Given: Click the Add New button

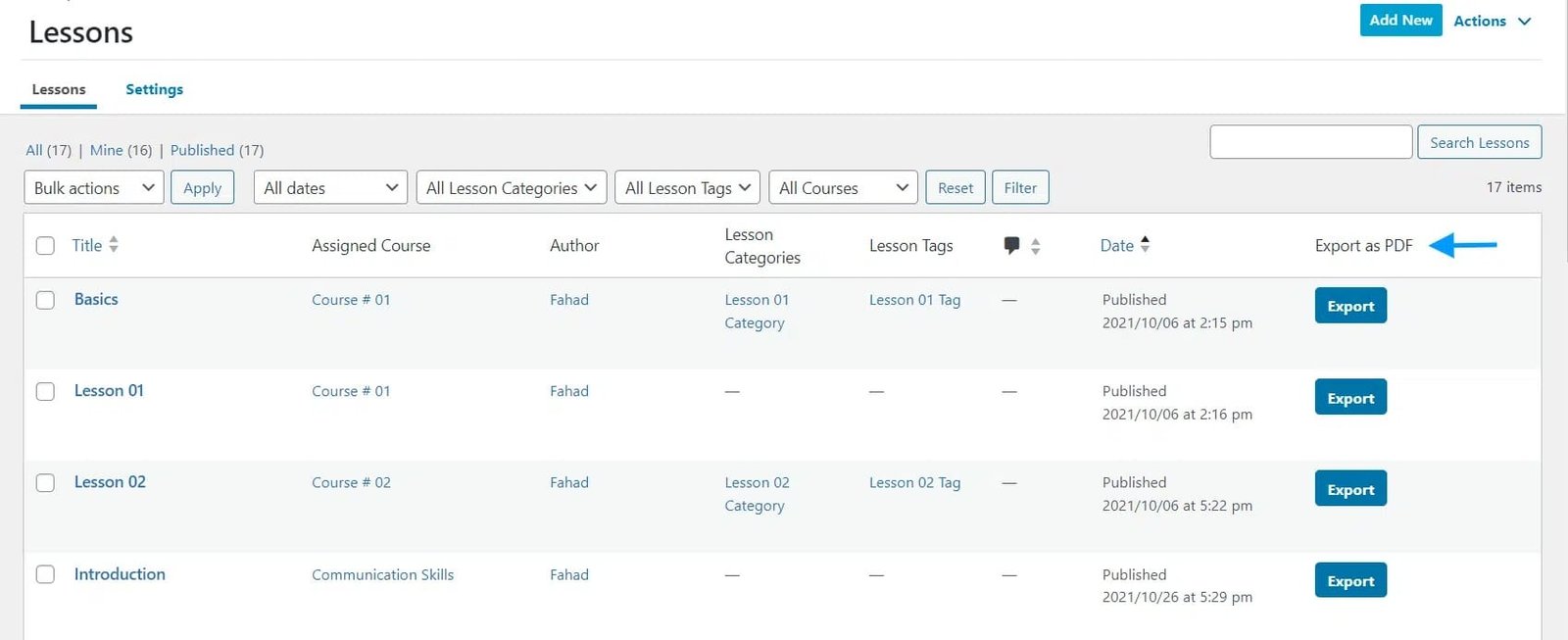Looking at the screenshot, I should (x=1400, y=21).
